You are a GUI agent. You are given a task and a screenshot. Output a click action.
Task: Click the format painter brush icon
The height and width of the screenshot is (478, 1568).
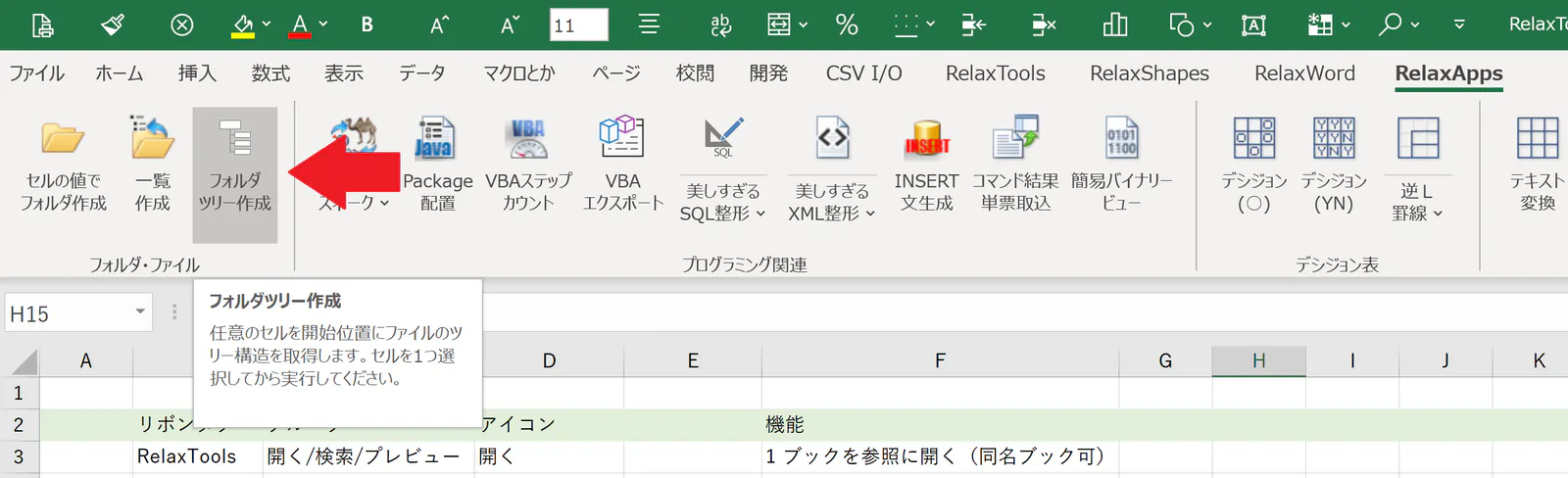coord(113,24)
